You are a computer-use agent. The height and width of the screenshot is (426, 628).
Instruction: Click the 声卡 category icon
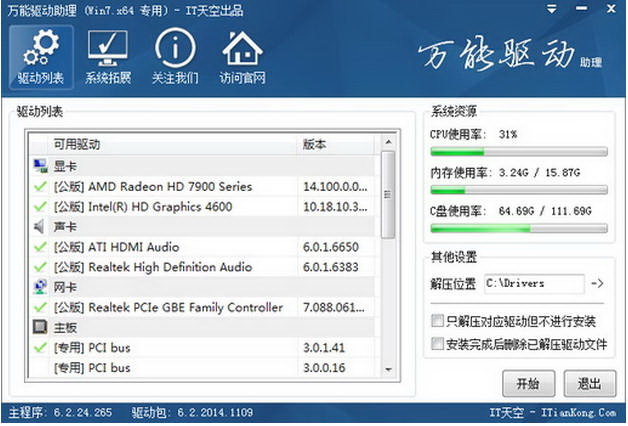[40, 227]
